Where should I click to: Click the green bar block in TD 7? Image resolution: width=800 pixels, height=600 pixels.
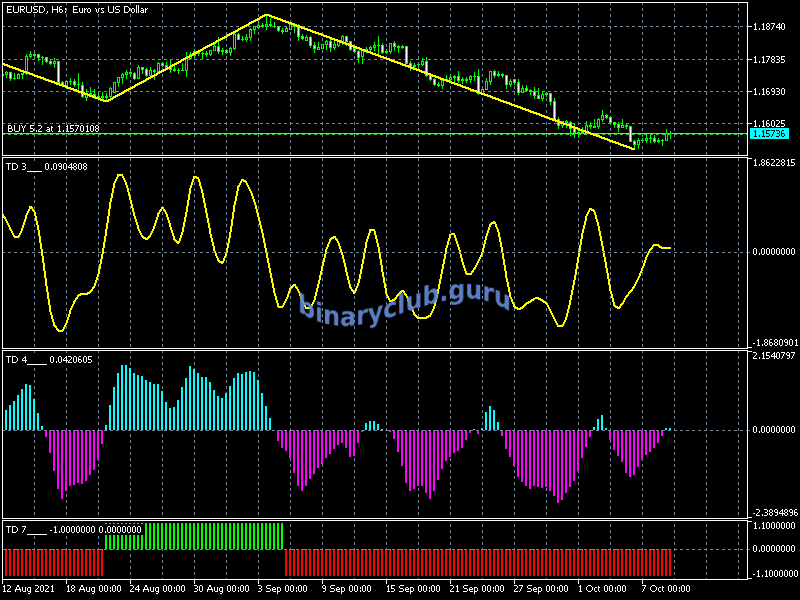(x=195, y=535)
